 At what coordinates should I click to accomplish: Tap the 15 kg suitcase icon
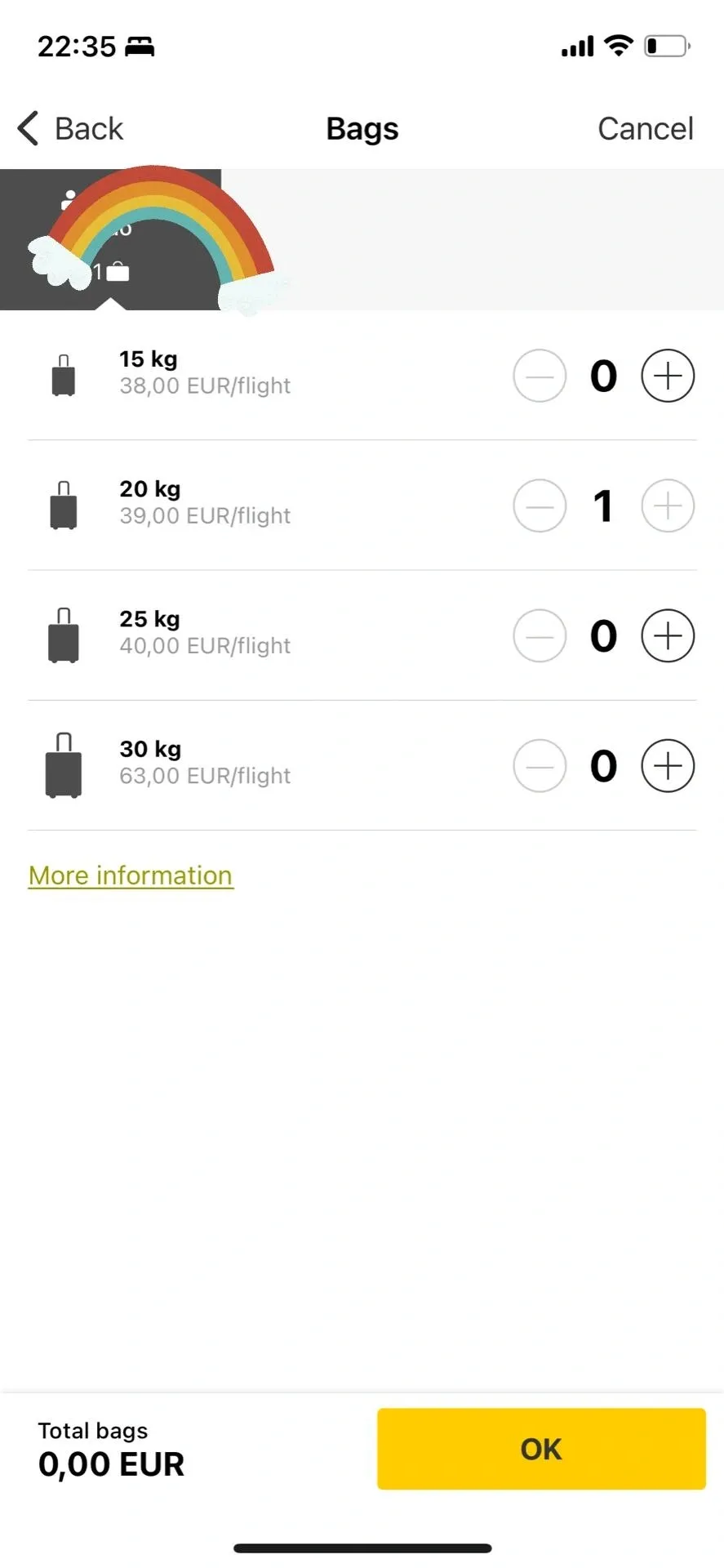point(64,376)
